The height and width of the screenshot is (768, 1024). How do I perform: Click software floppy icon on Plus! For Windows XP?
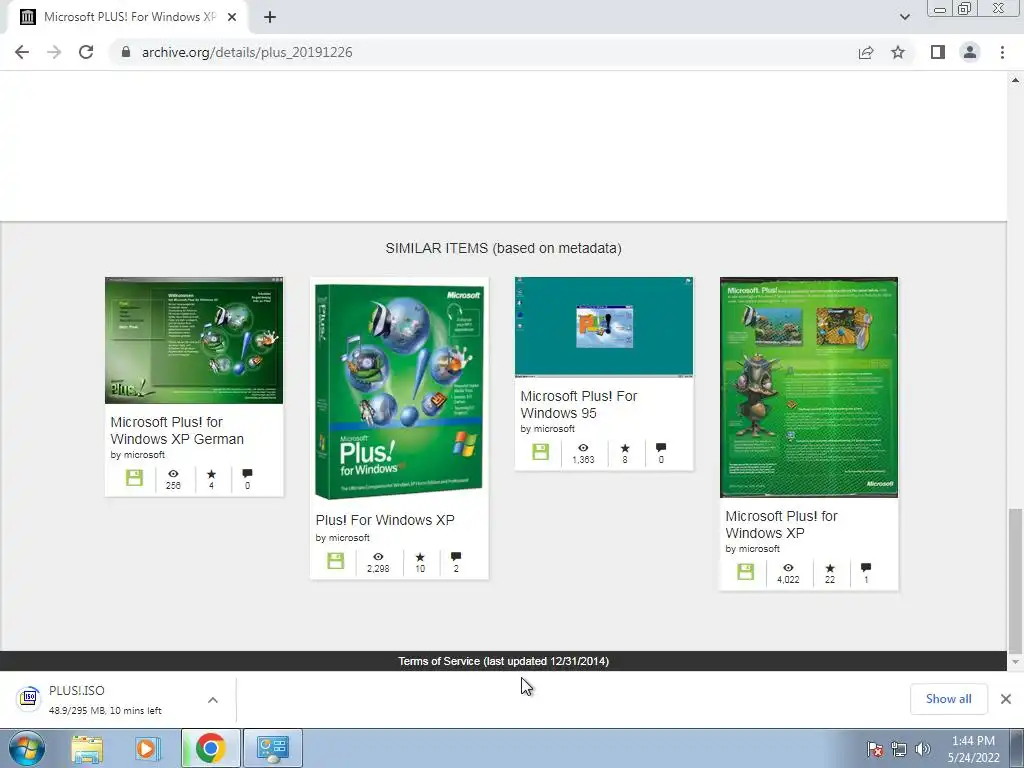coord(335,560)
